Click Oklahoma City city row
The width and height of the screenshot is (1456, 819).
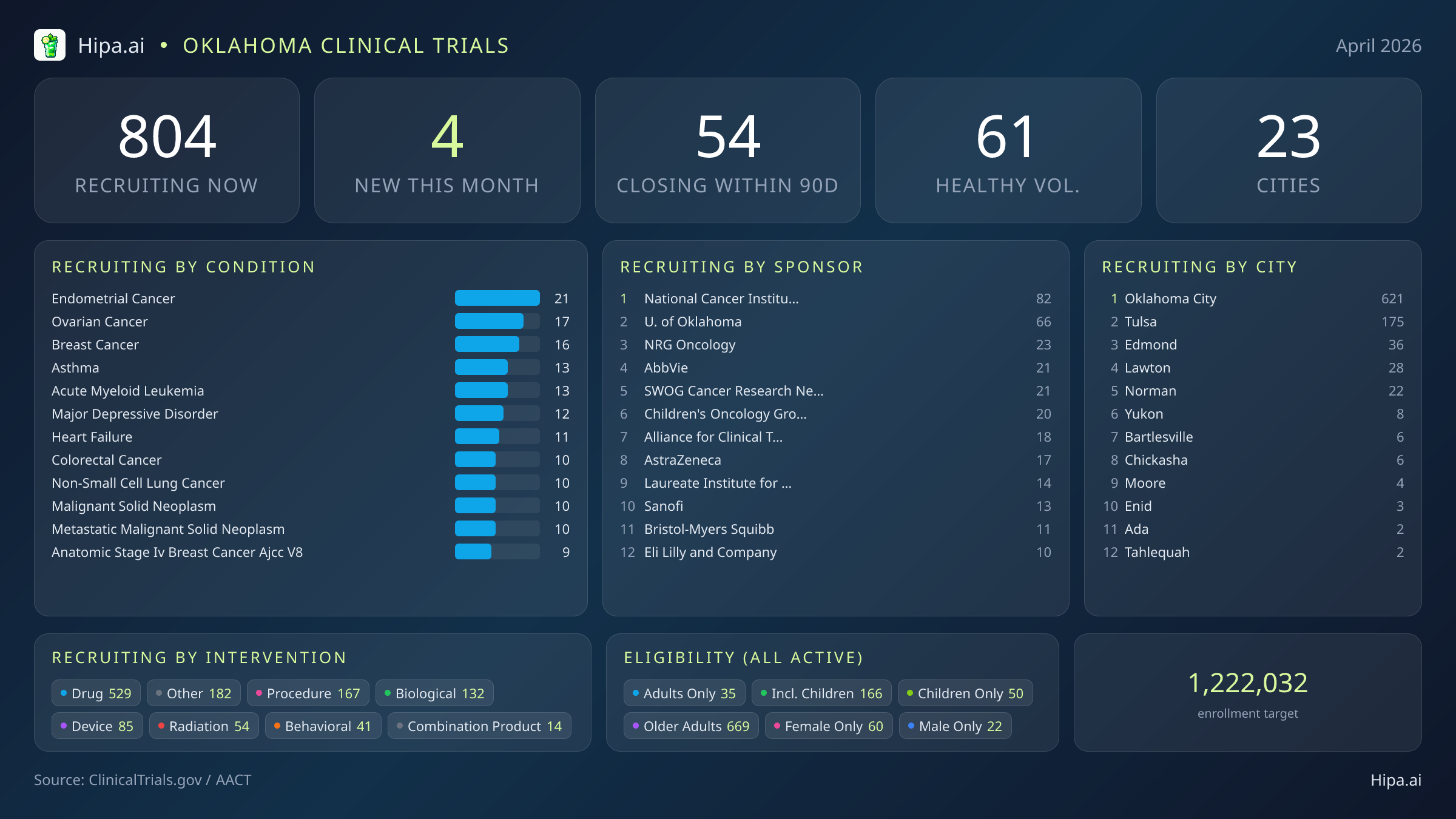1253,298
